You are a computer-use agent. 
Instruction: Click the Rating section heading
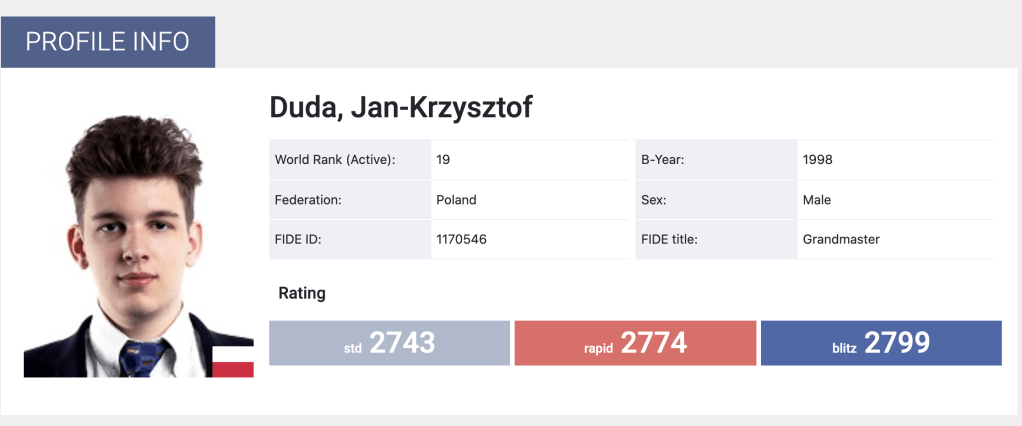tap(302, 294)
